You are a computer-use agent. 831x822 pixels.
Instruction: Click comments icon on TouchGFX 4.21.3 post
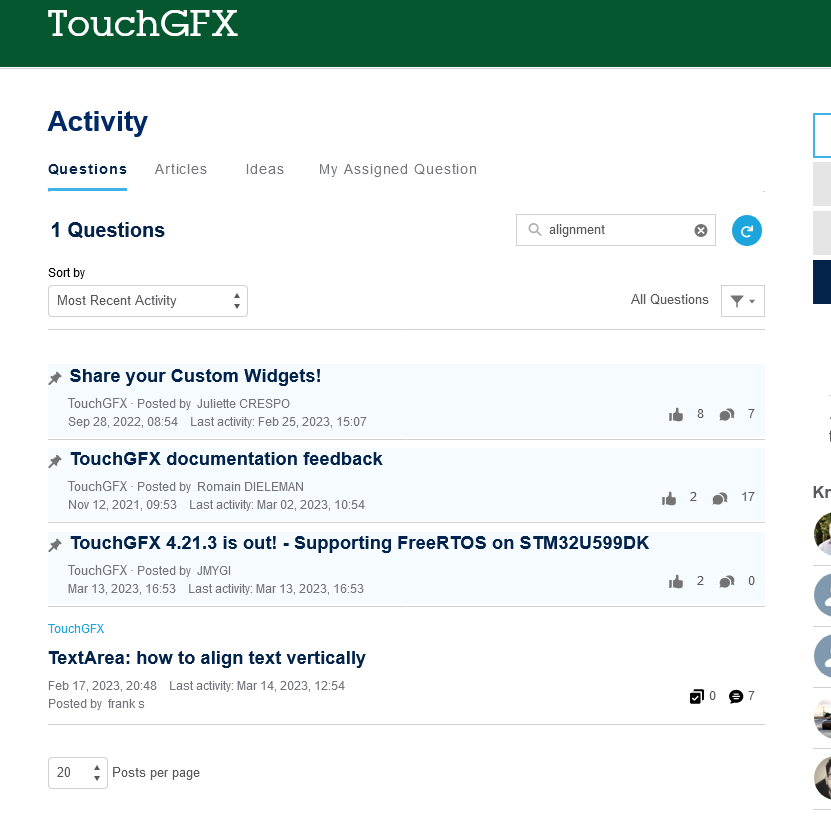(727, 582)
